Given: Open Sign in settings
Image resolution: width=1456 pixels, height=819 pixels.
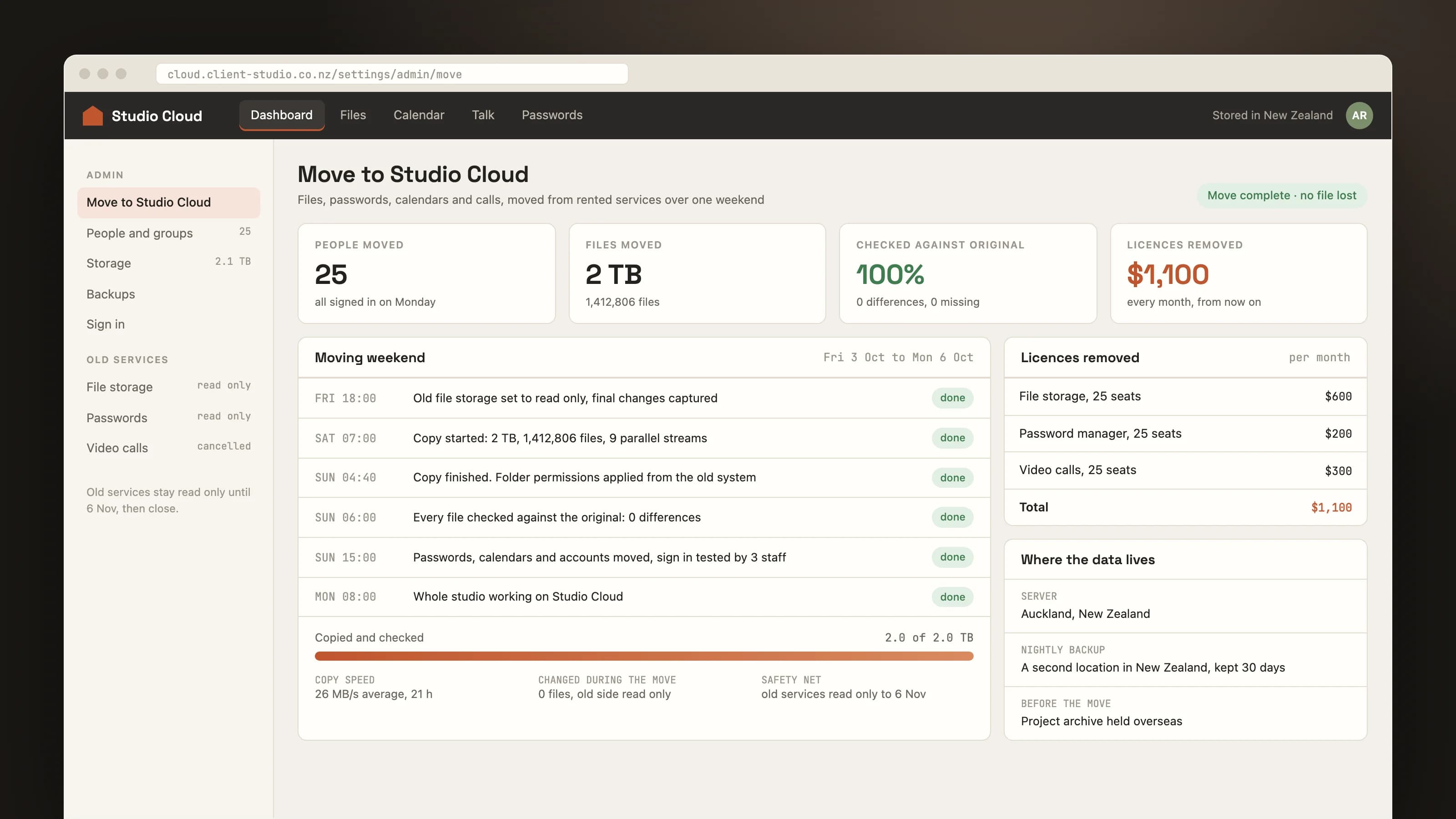Looking at the screenshot, I should [x=168, y=324].
